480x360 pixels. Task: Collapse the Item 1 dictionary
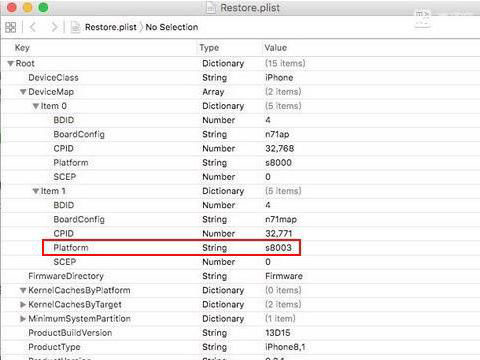36,191
